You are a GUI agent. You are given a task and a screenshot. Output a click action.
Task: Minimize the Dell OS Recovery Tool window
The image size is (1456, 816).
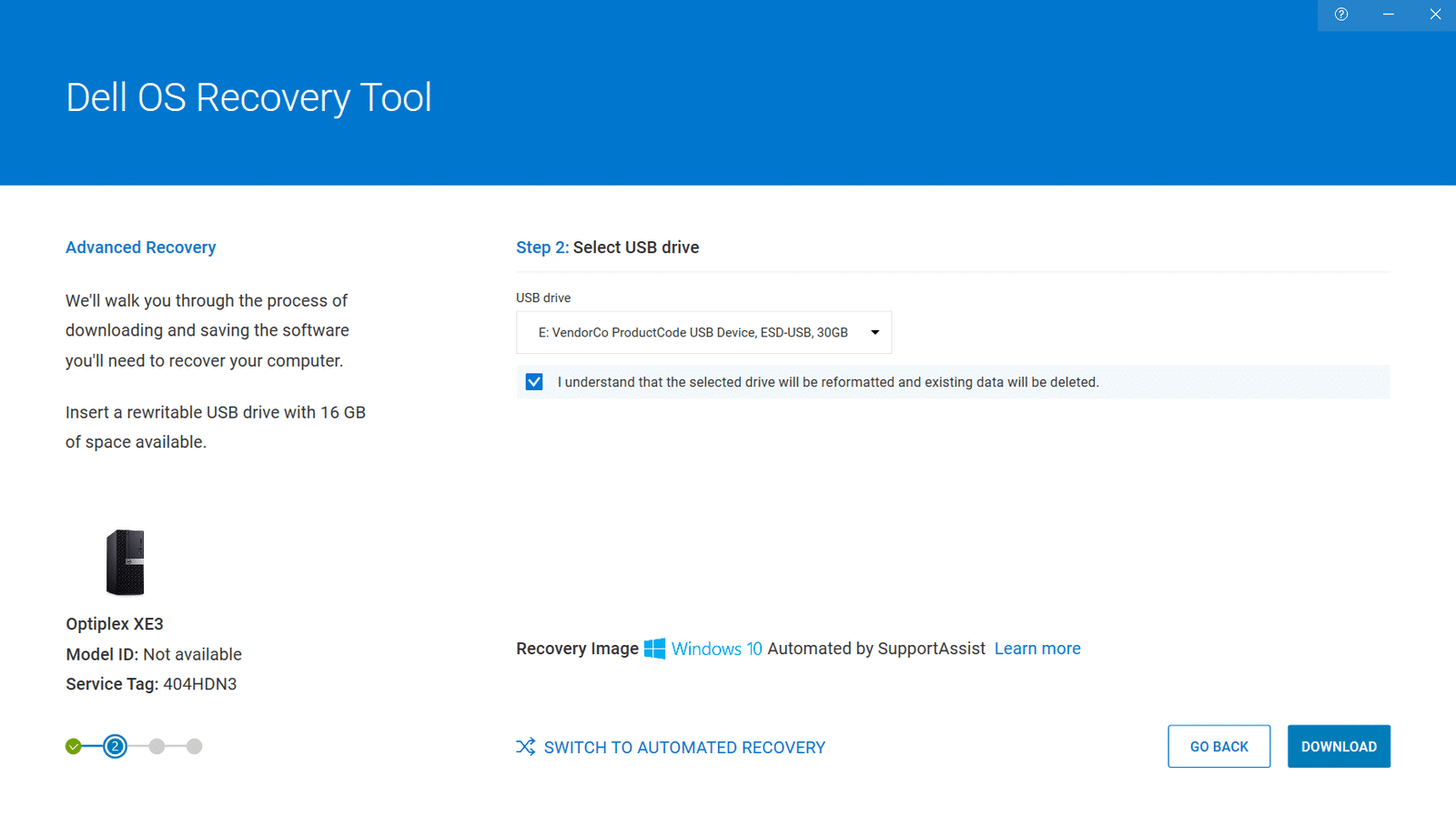1389,15
